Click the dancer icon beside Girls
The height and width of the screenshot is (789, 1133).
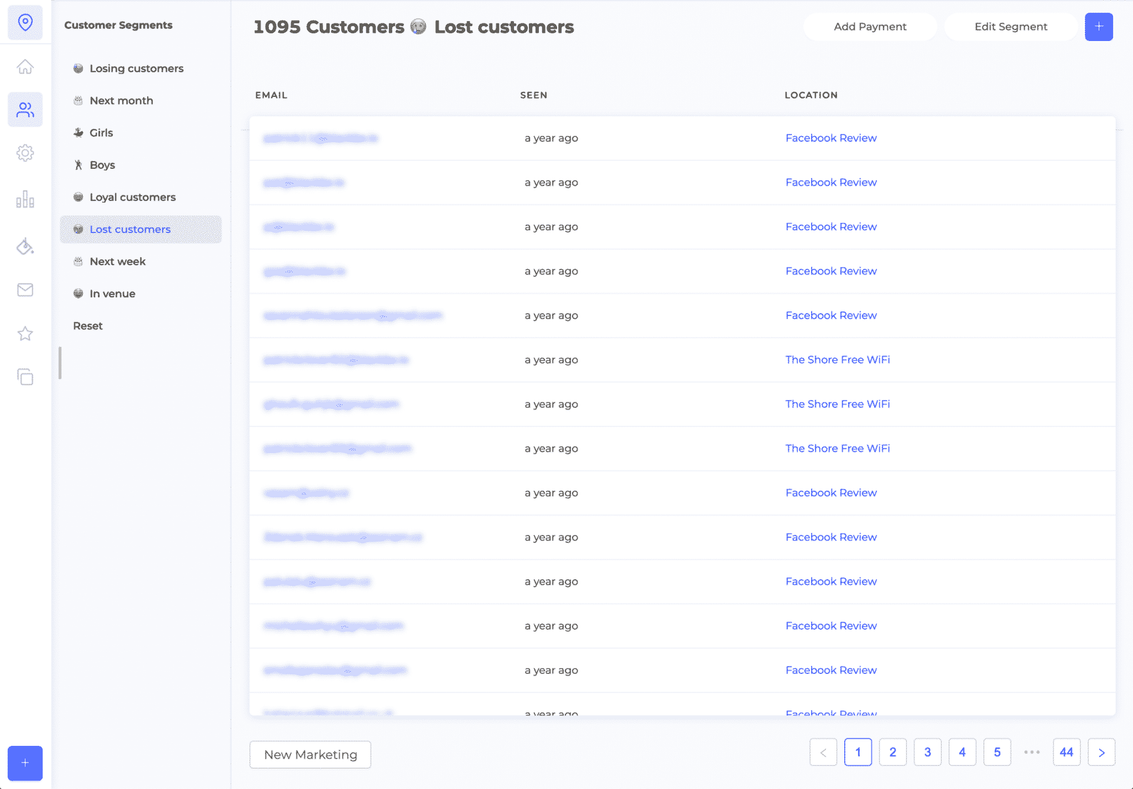(78, 133)
